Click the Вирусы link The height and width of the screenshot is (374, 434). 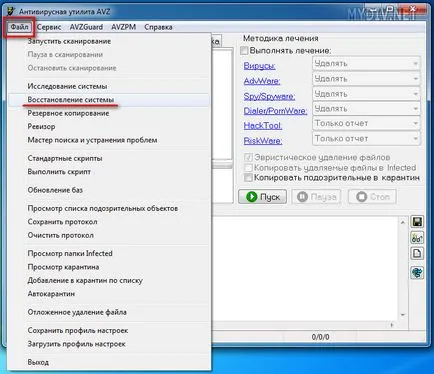[259, 66]
